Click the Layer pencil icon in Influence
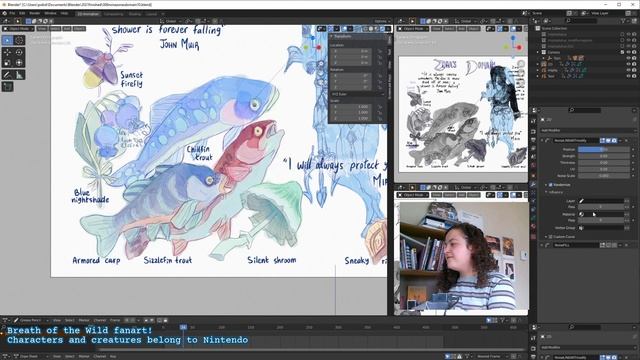 pyautogui.click(x=582, y=201)
